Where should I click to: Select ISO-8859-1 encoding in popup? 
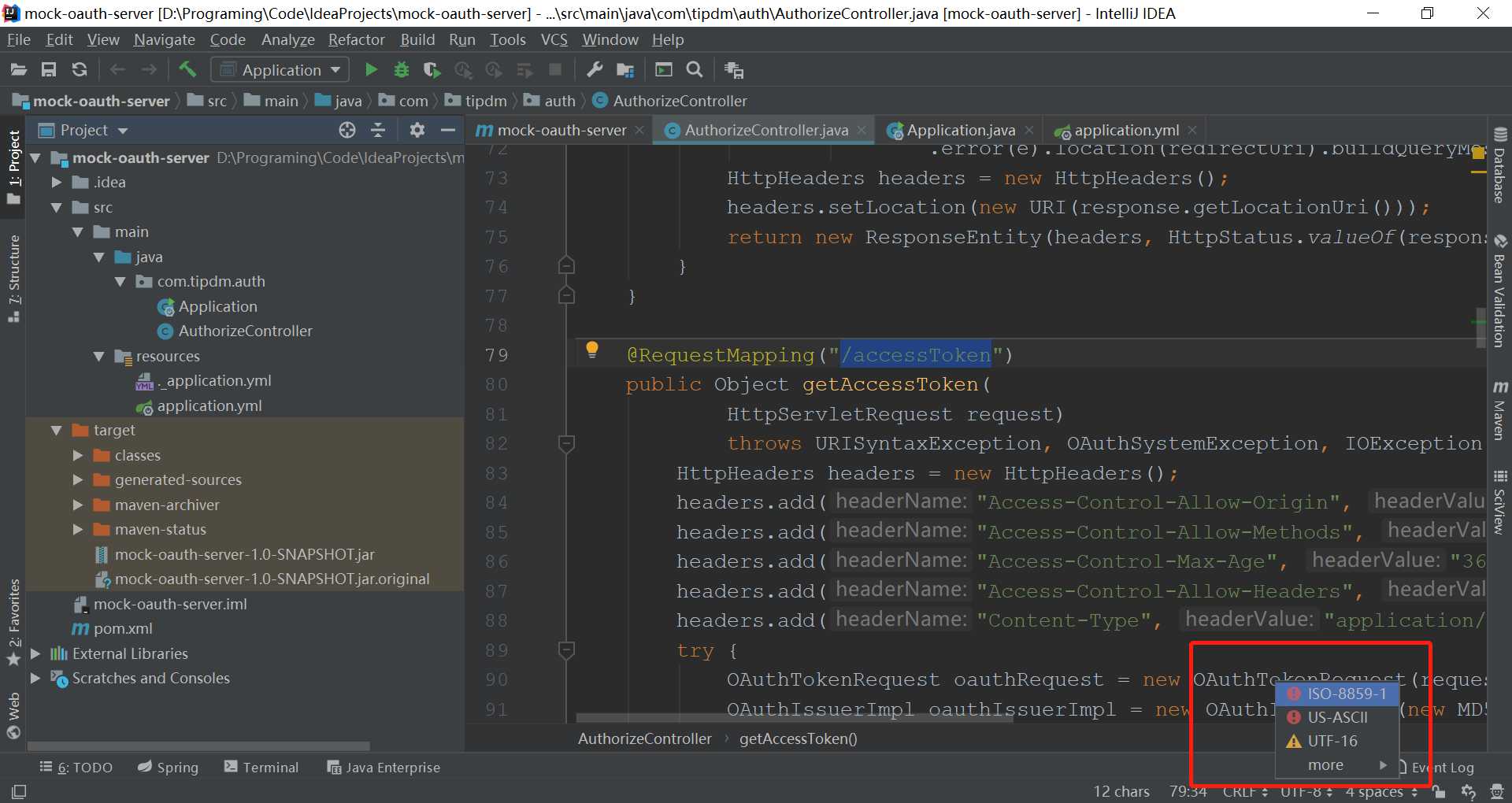pos(1337,694)
